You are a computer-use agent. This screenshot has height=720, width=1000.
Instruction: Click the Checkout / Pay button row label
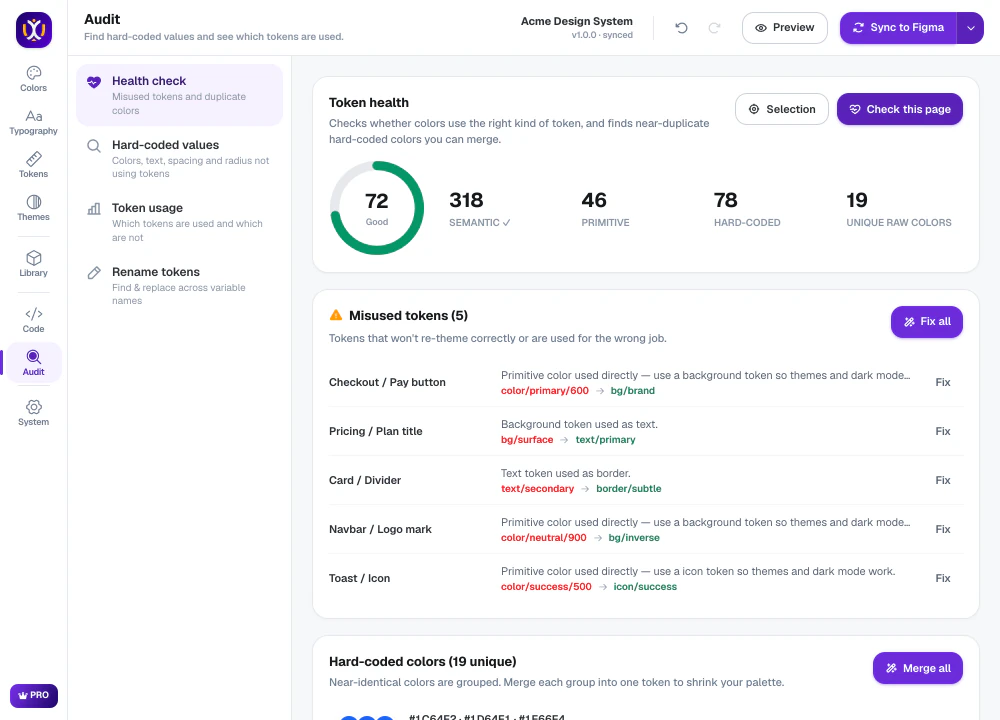(387, 383)
